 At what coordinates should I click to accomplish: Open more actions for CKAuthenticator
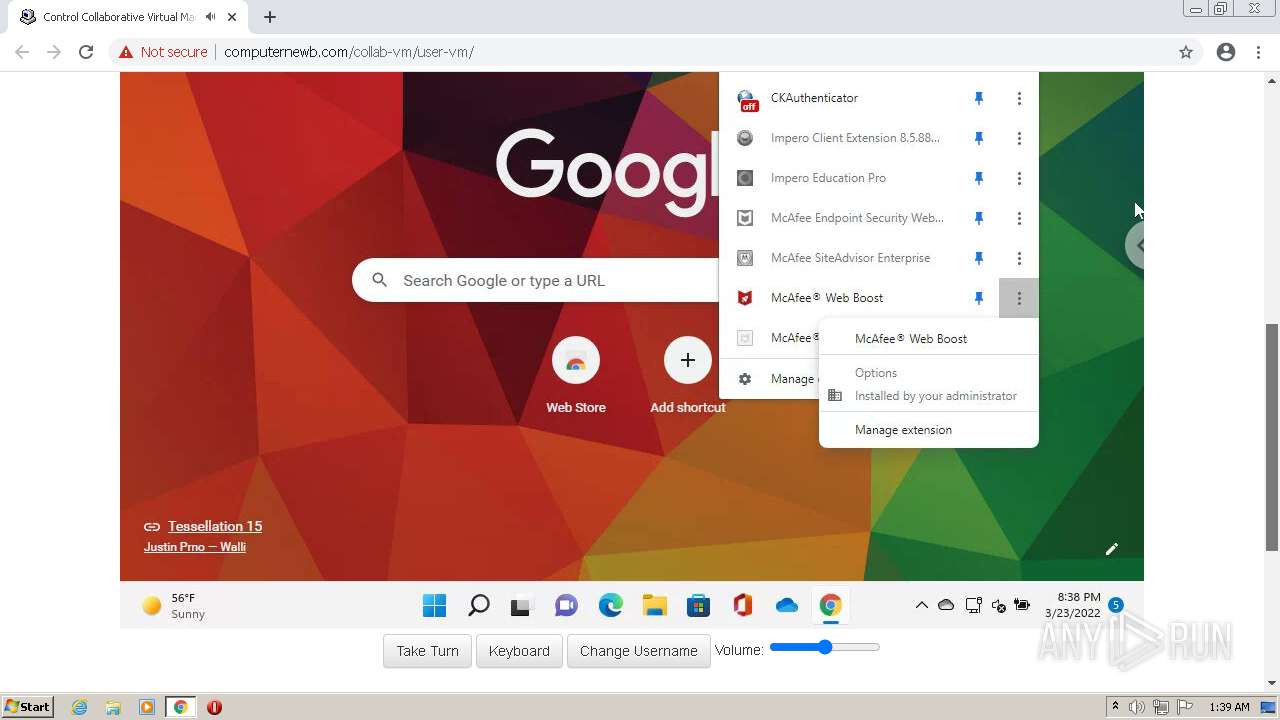[1019, 98]
